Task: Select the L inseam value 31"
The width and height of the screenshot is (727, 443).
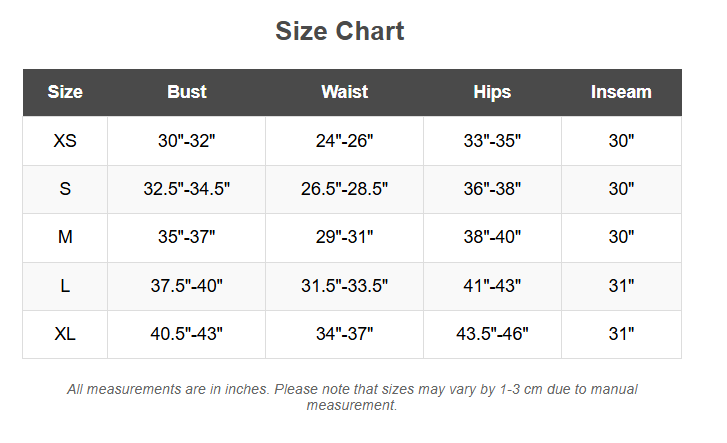Action: 621,286
